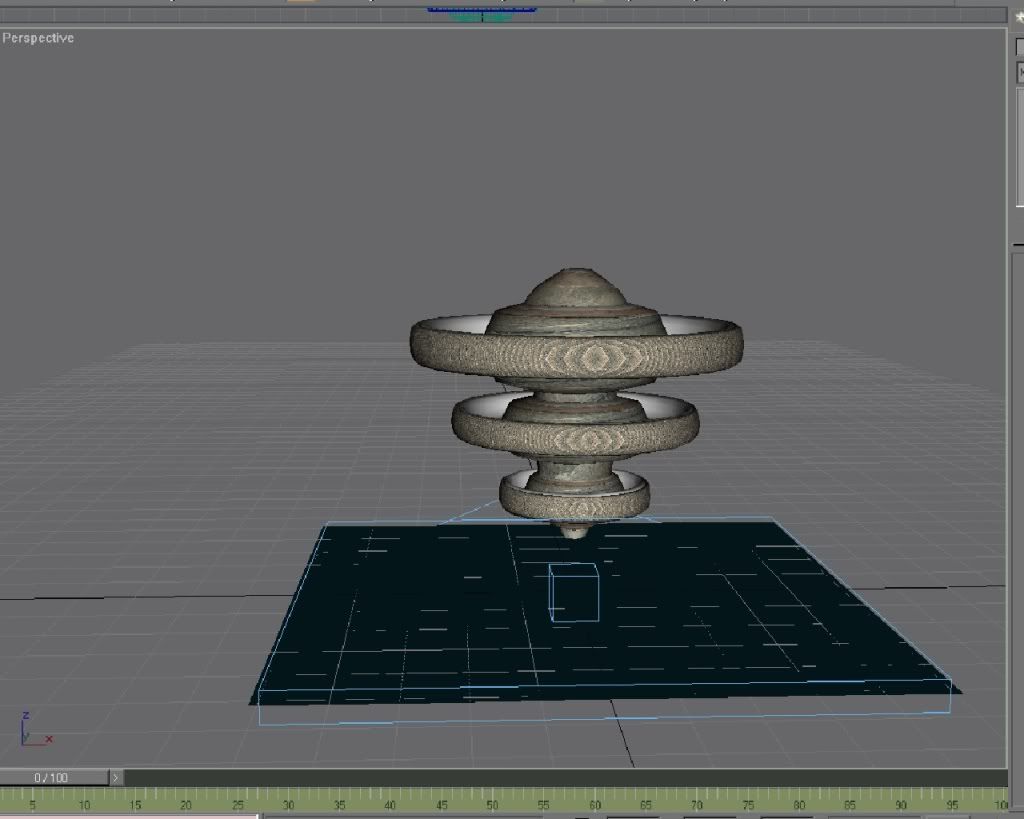Click the pointed tip of the top
This screenshot has height=819, width=1024.
point(573,530)
